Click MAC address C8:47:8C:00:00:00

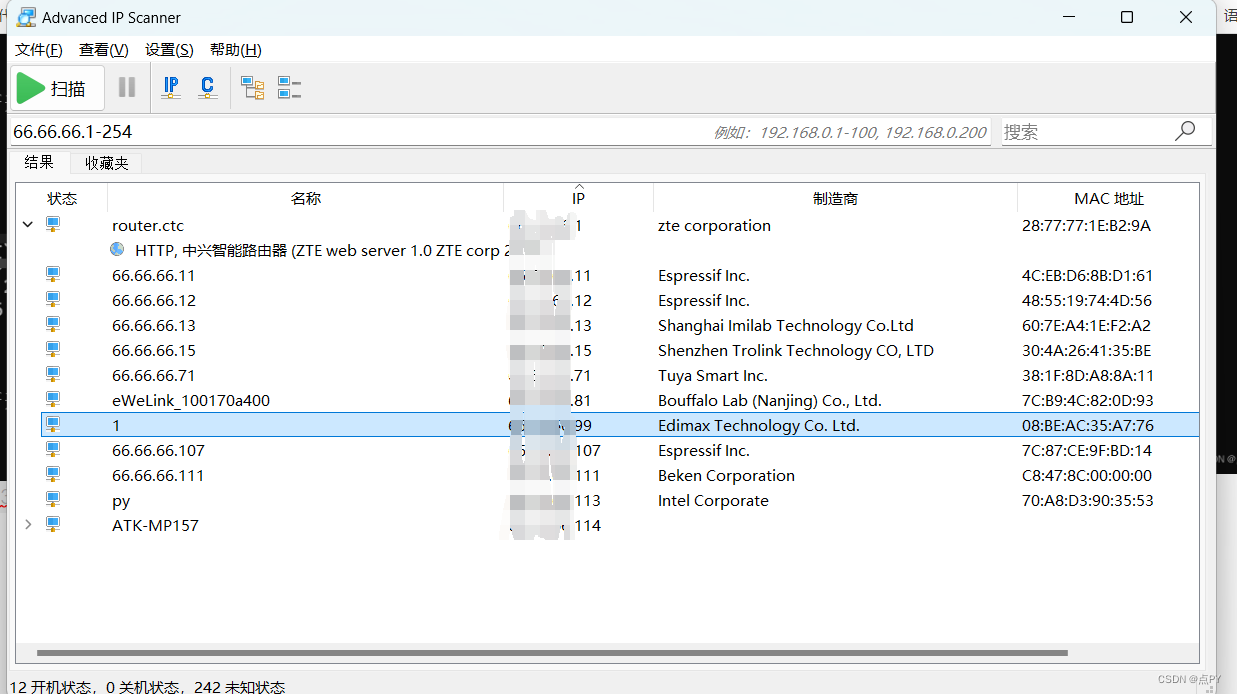[1087, 475]
